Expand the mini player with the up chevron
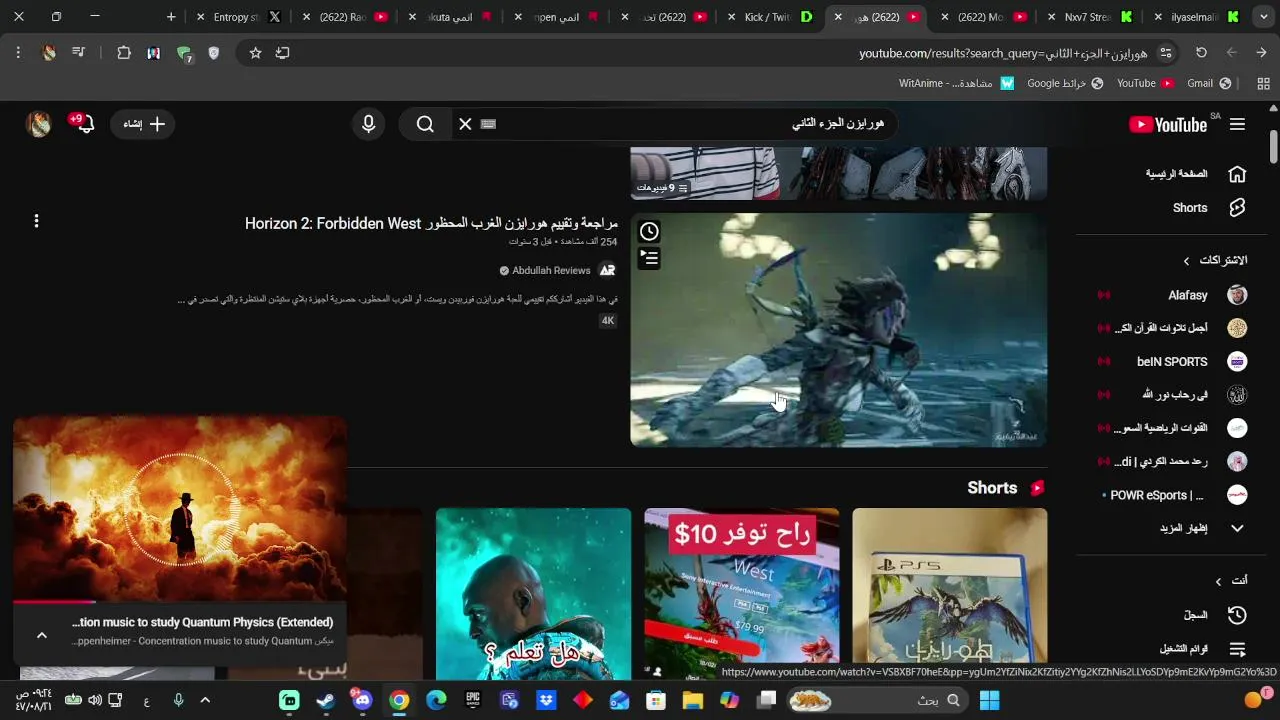 tap(42, 635)
